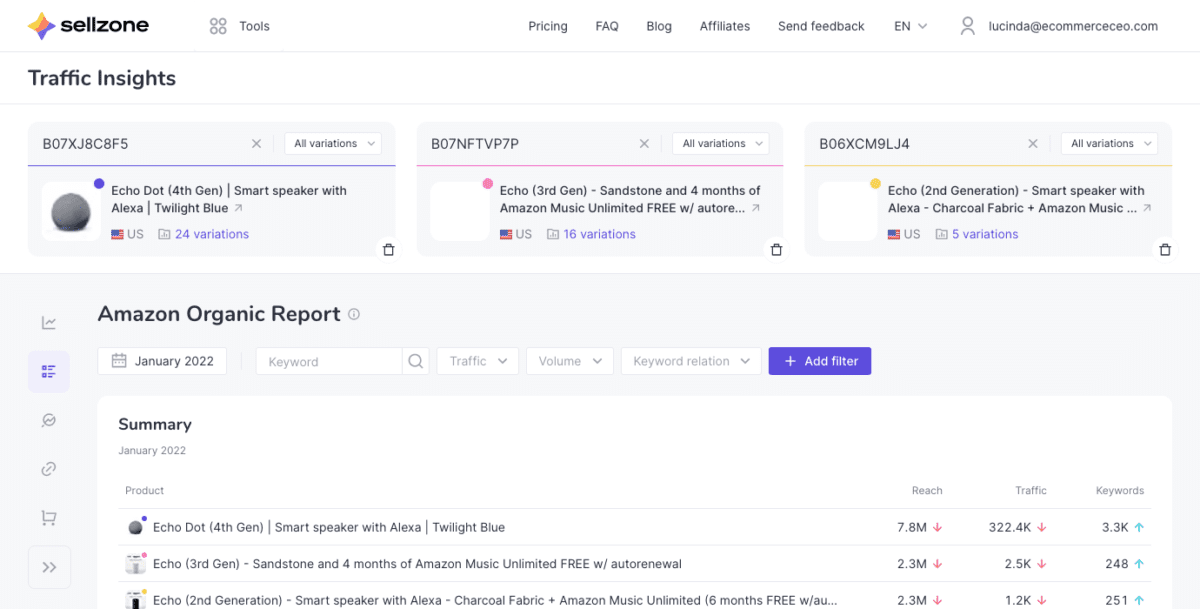Open All variations dropdown for B07NFTVP7P

click(x=721, y=144)
